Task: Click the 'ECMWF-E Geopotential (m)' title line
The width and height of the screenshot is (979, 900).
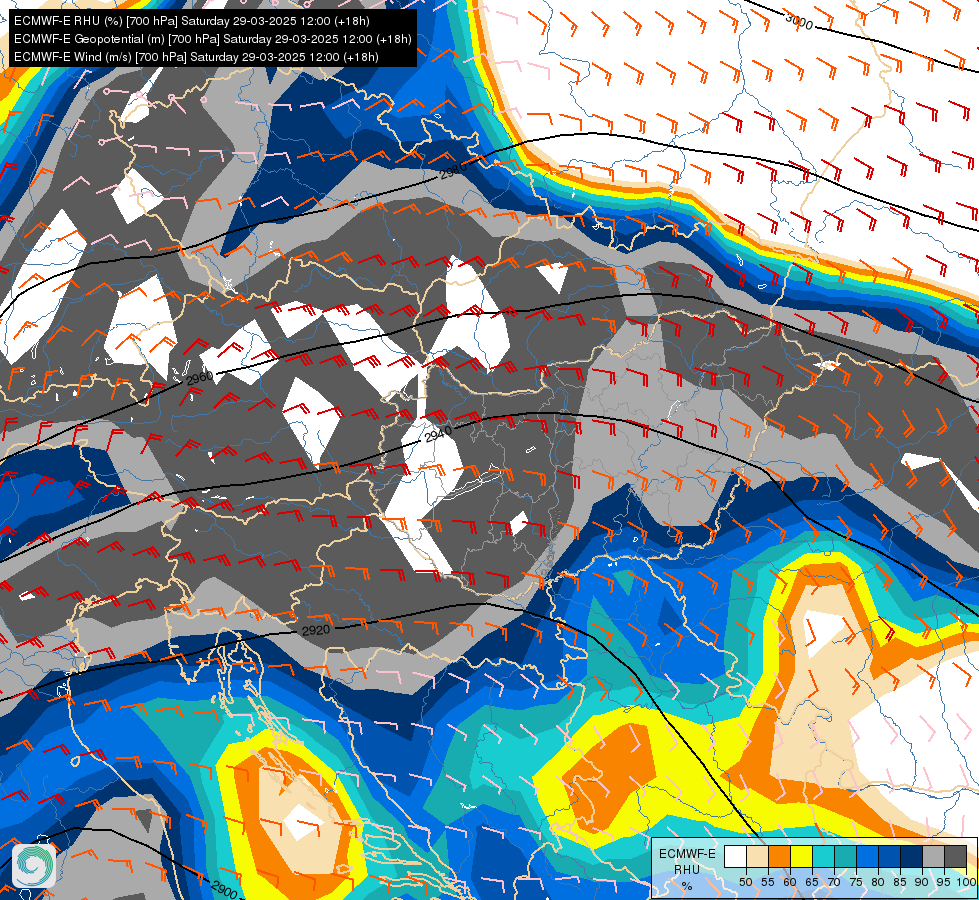Action: [x=212, y=39]
